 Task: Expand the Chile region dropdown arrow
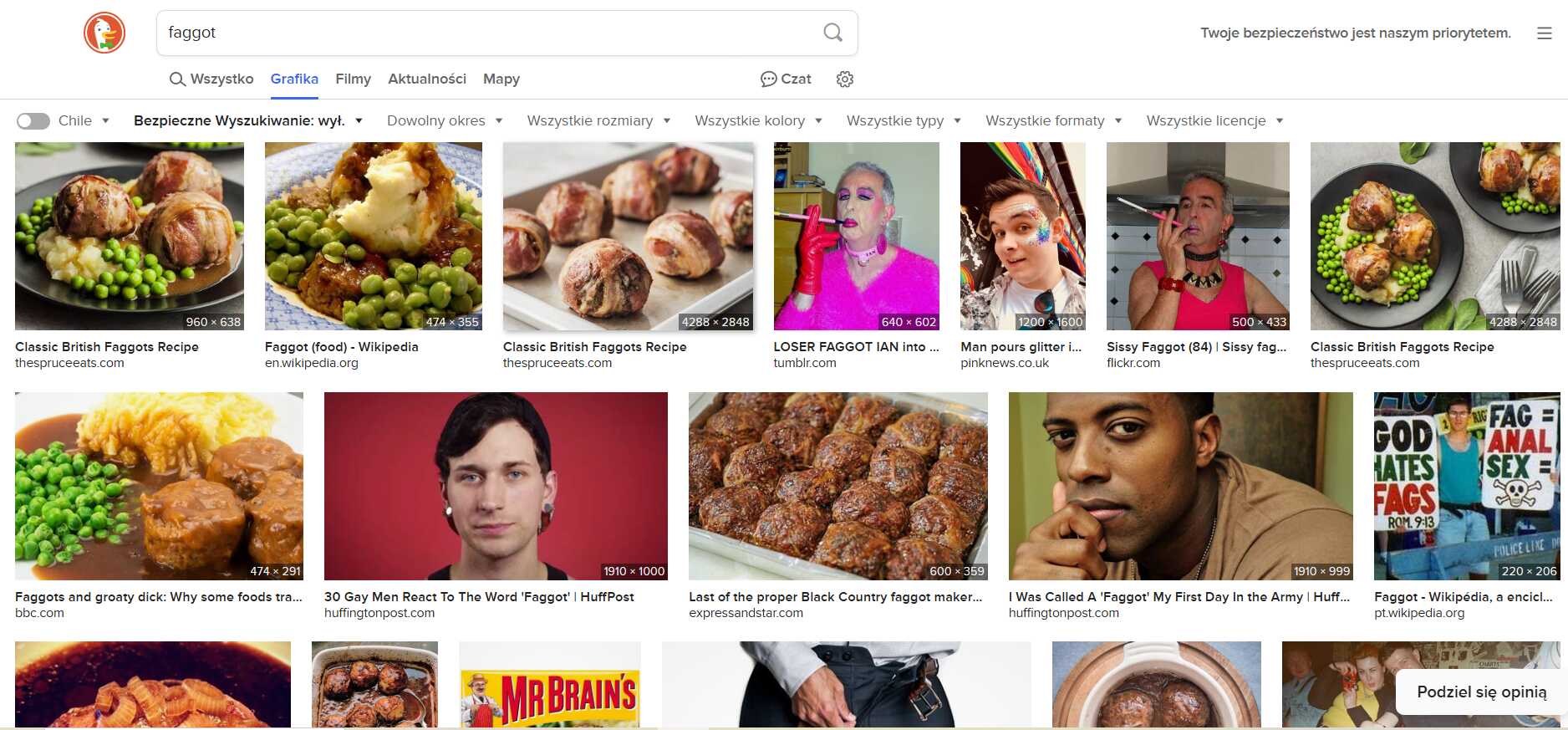105,120
